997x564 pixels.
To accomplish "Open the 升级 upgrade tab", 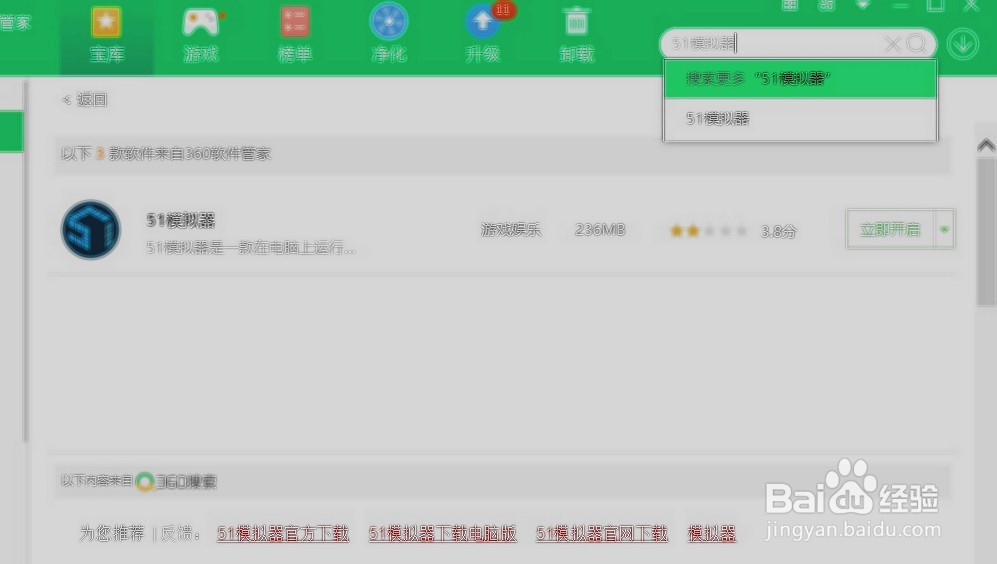I will [483, 36].
